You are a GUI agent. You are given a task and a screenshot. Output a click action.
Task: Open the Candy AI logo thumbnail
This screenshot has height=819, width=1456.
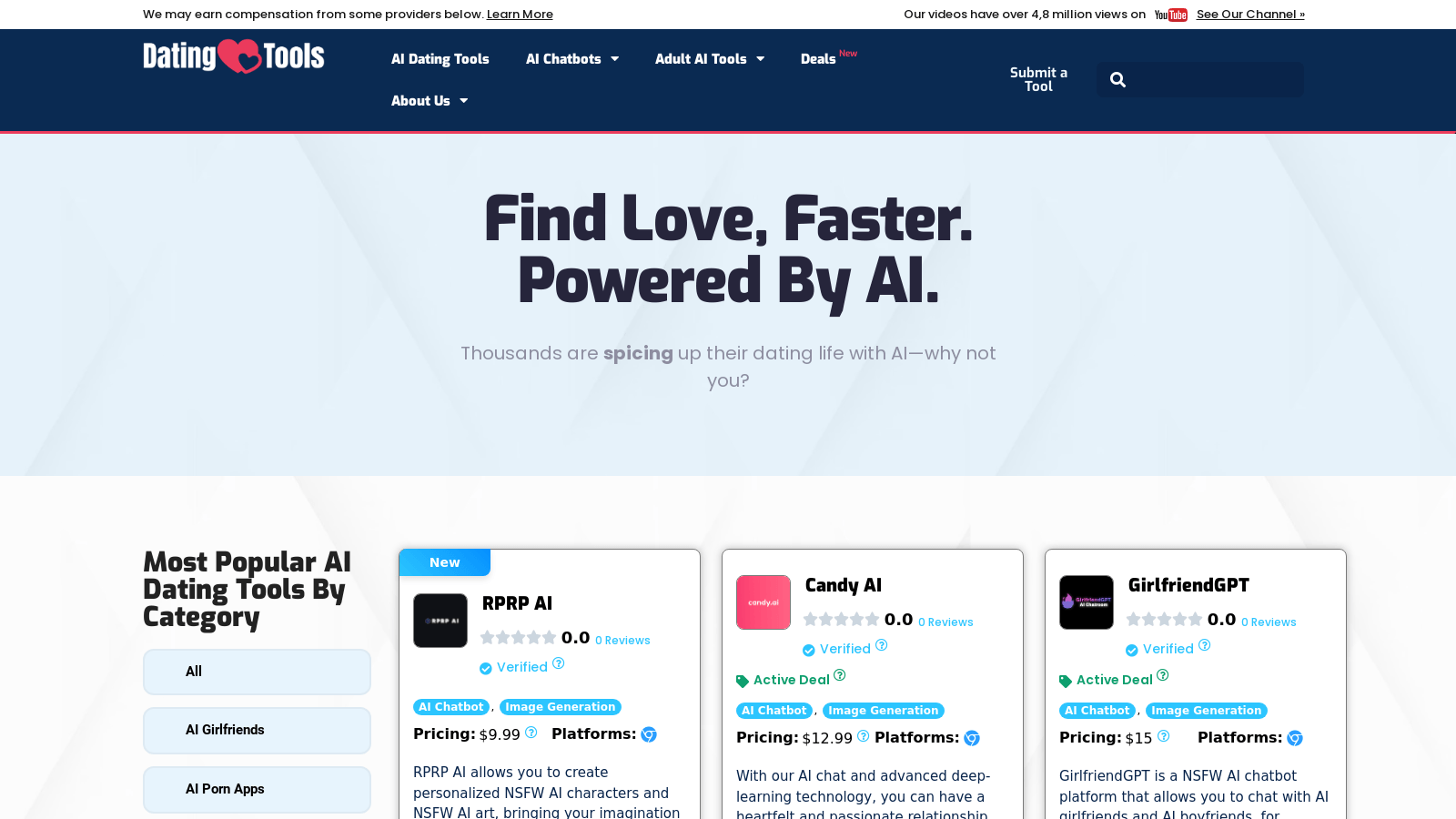pos(763,602)
